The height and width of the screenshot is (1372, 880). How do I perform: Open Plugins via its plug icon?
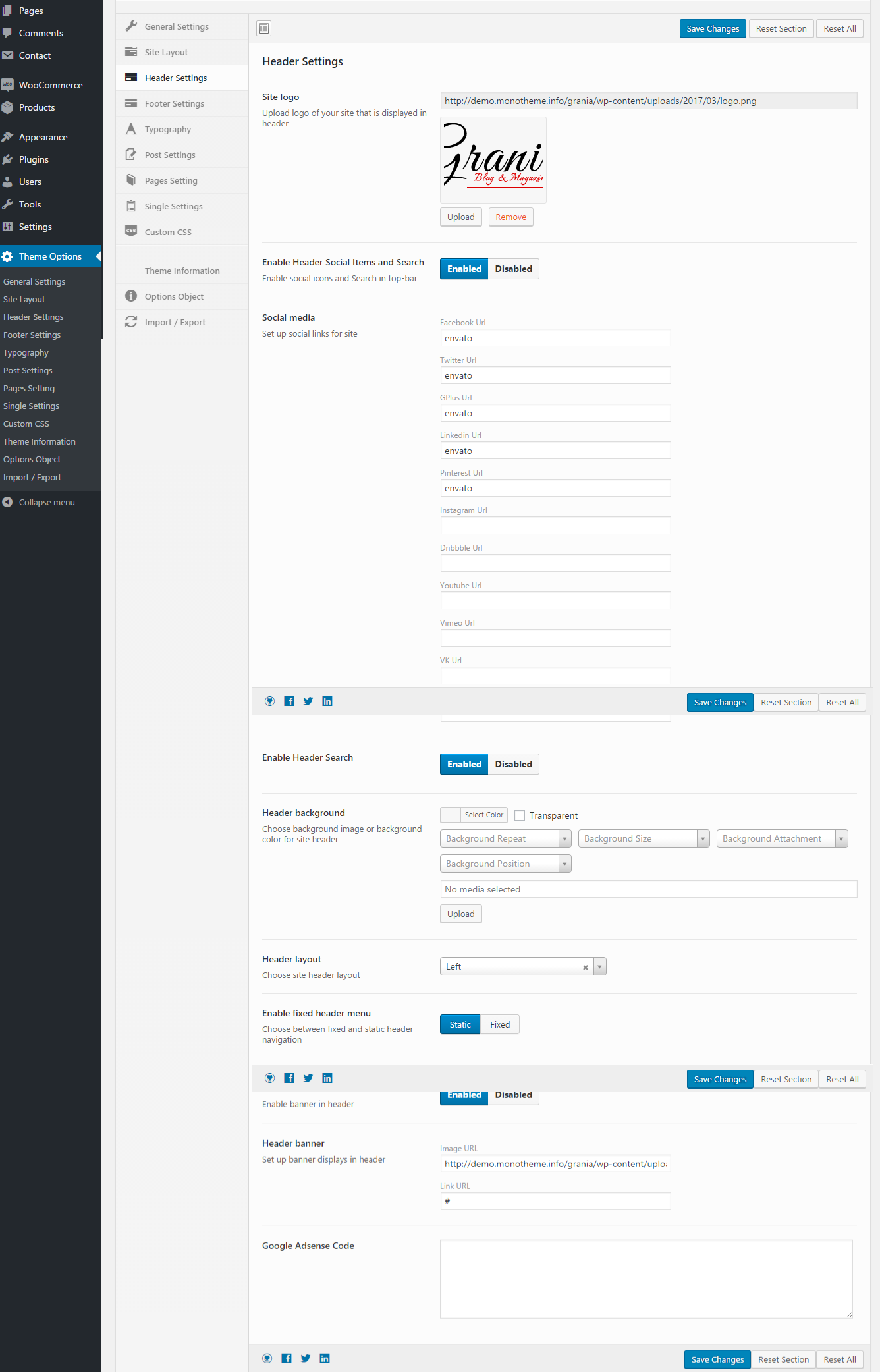(8, 159)
